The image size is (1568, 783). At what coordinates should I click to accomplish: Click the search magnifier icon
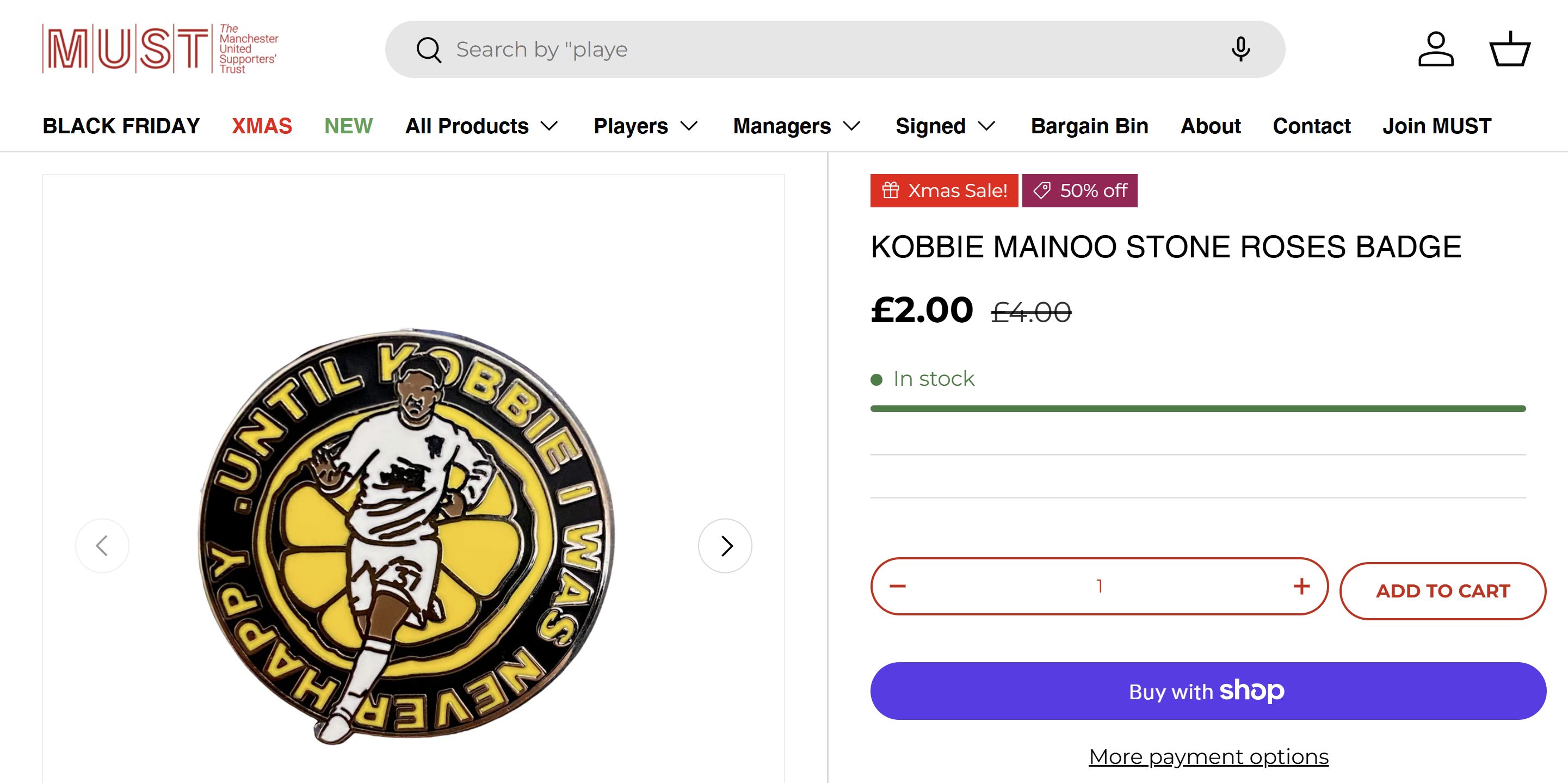pos(429,50)
